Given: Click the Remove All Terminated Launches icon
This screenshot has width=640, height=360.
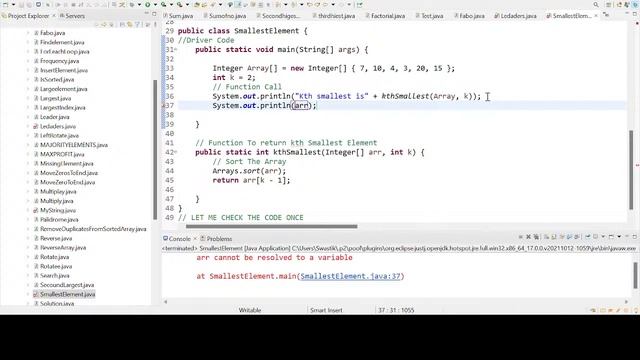Looking at the screenshot, I should [x=536, y=237].
